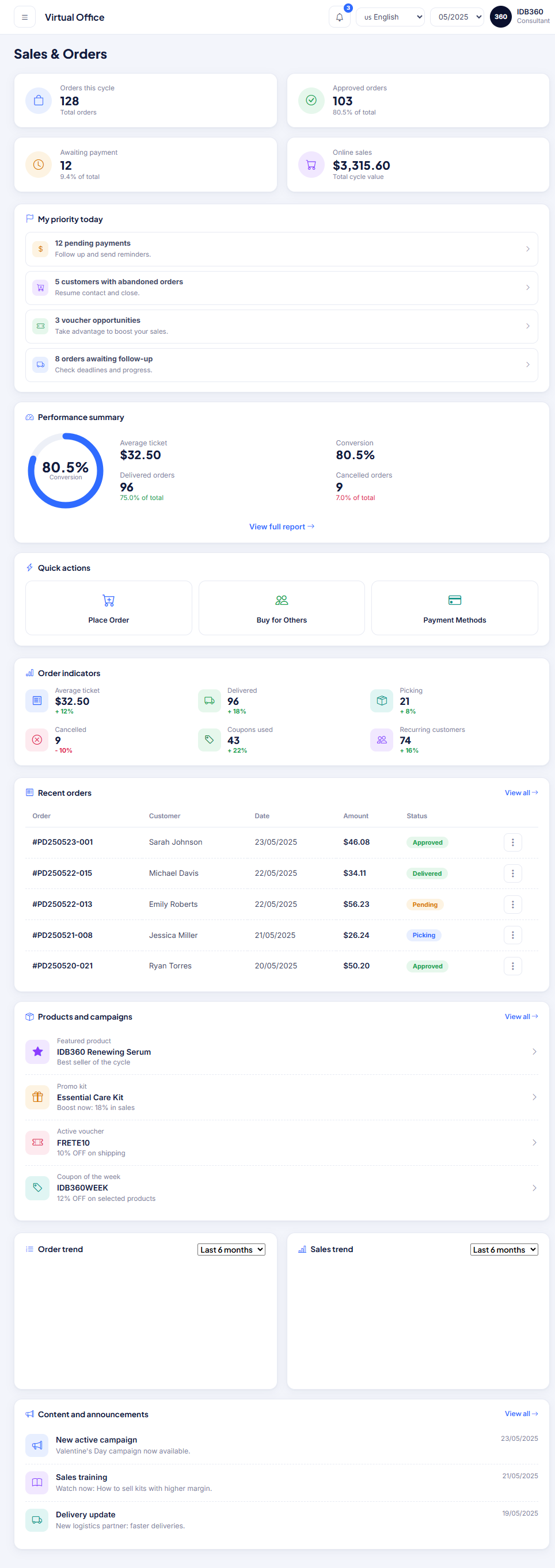The image size is (555, 1568).
Task: Open the 05/2025 cycle dropdown
Action: pos(457,17)
